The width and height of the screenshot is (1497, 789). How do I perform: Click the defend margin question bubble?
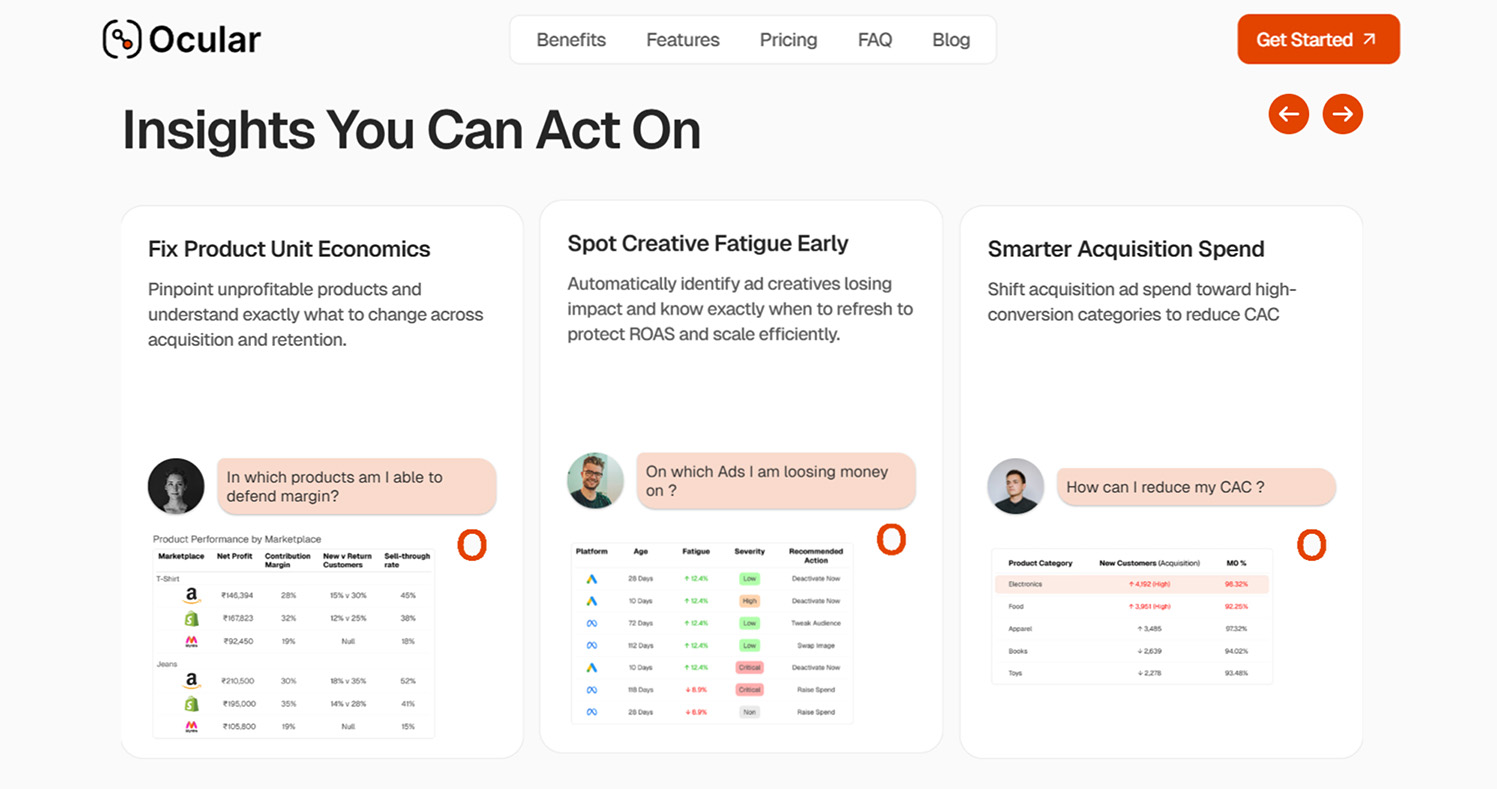click(x=357, y=487)
